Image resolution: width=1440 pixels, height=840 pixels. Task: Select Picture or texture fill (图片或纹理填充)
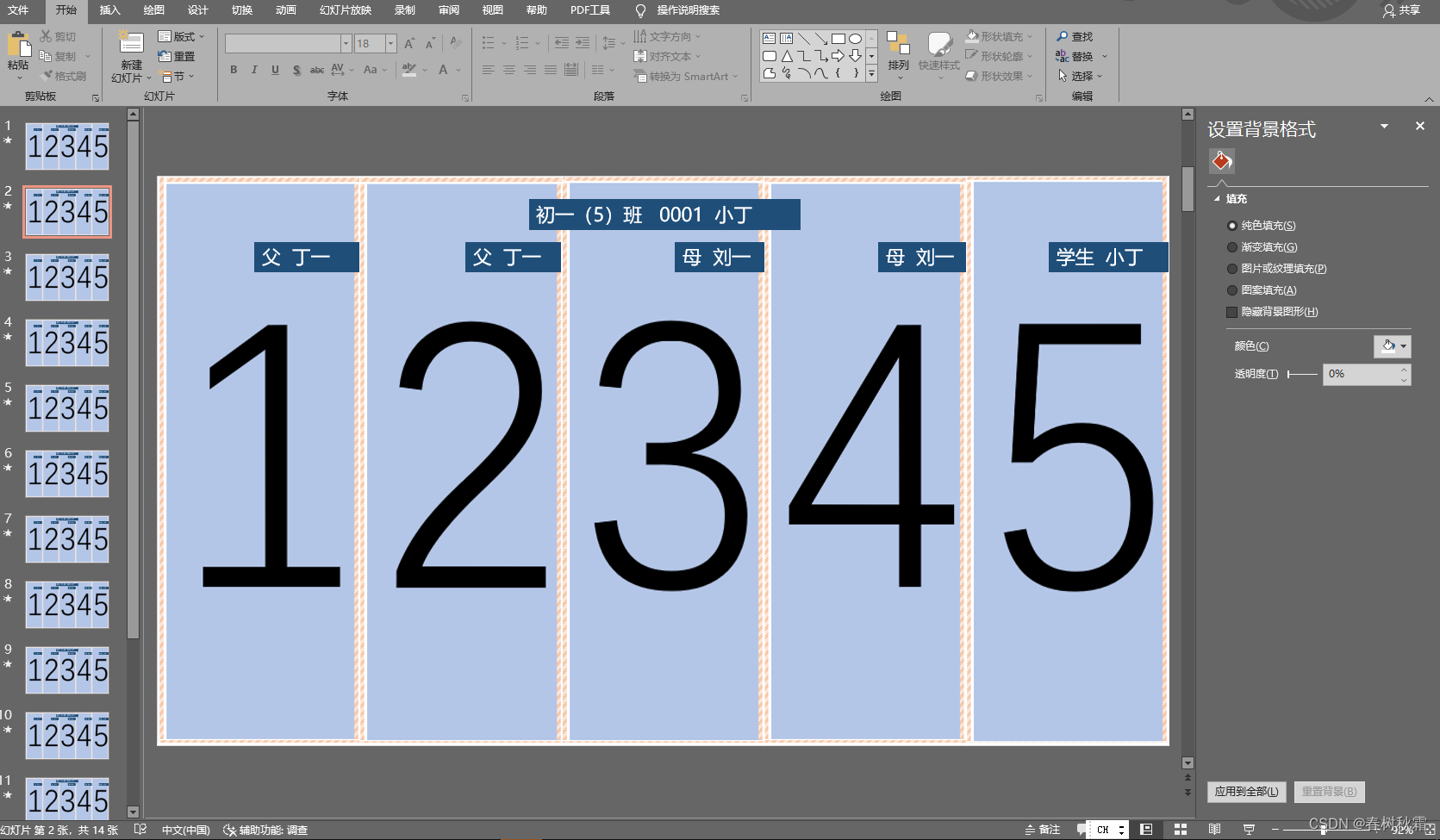click(x=1232, y=269)
